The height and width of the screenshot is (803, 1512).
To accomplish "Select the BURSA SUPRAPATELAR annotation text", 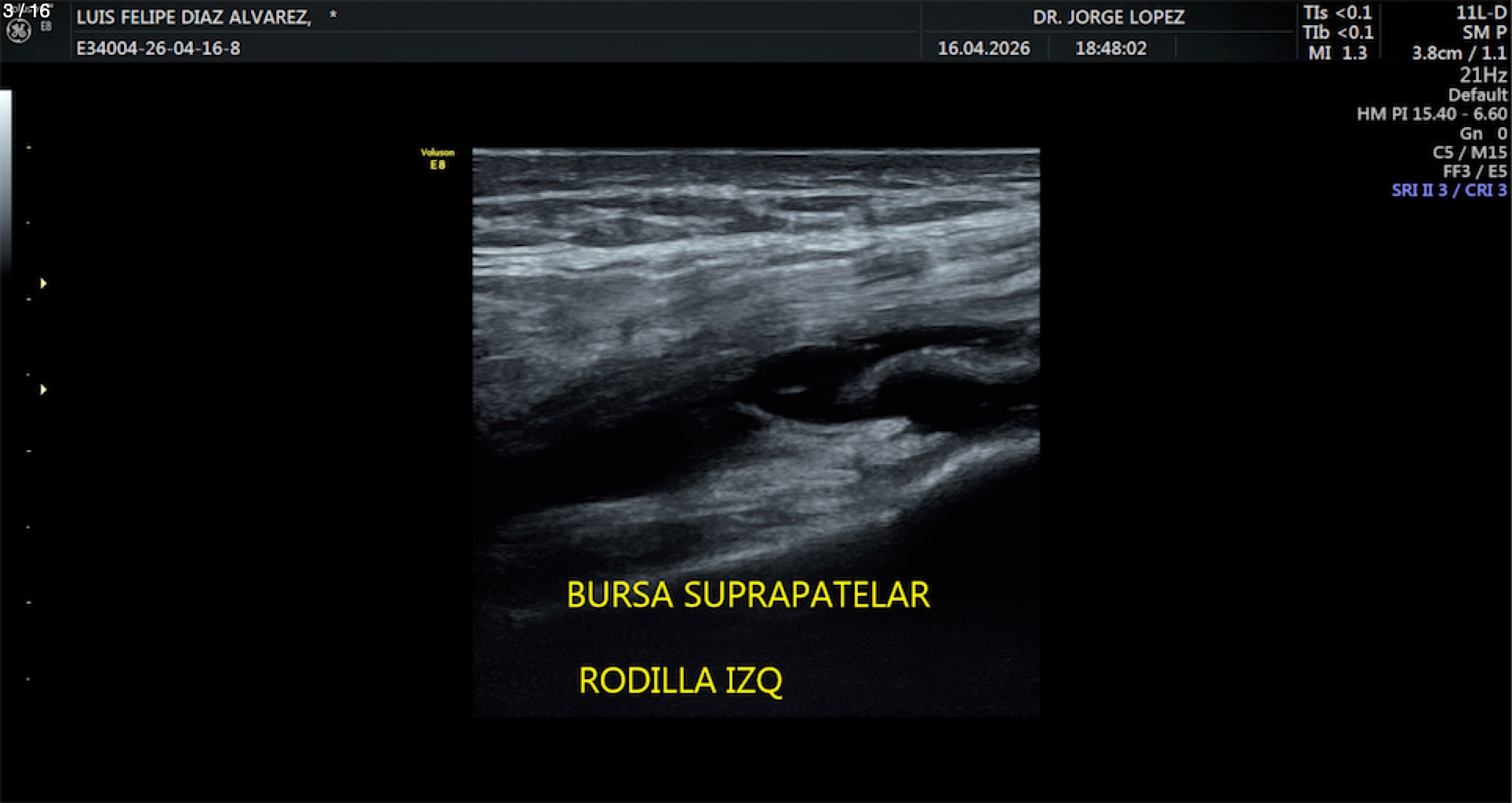I will (747, 595).
